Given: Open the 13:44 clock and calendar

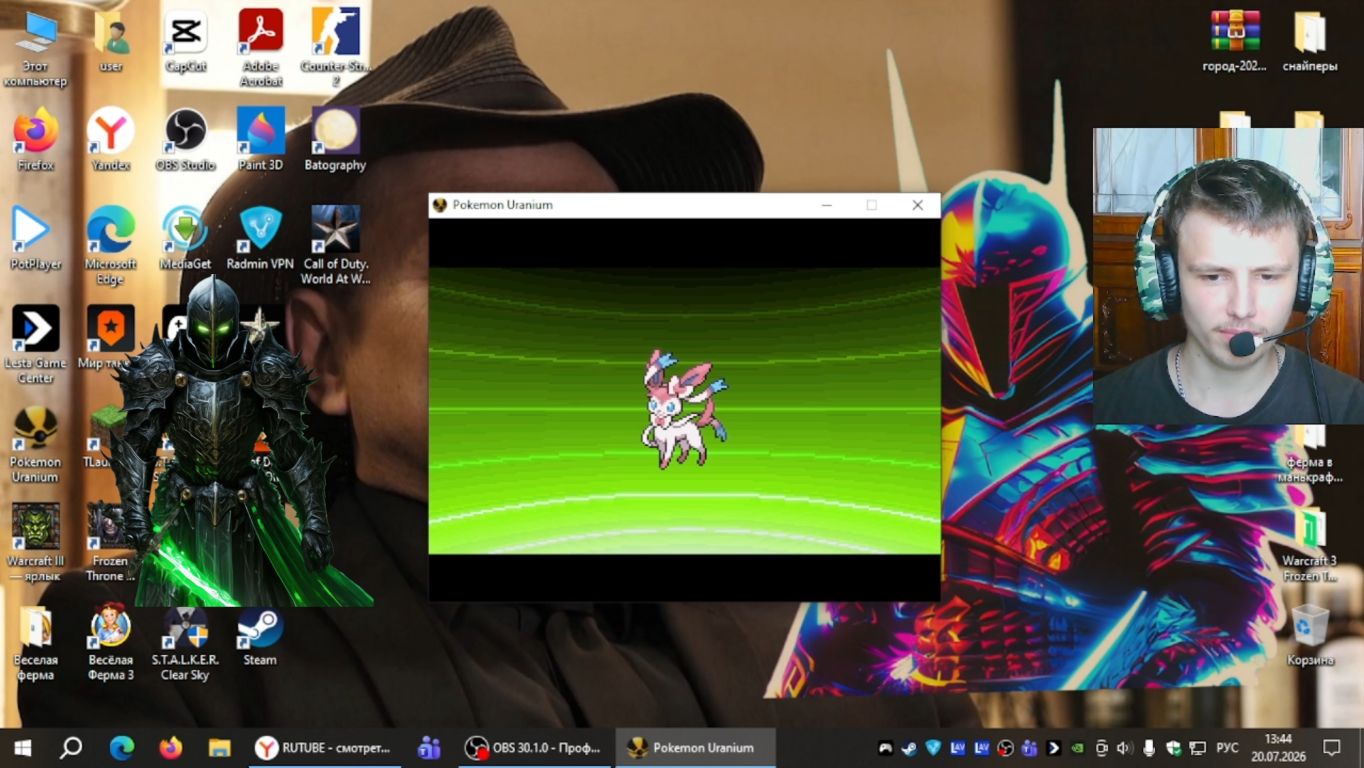Looking at the screenshot, I should click(x=1278, y=748).
